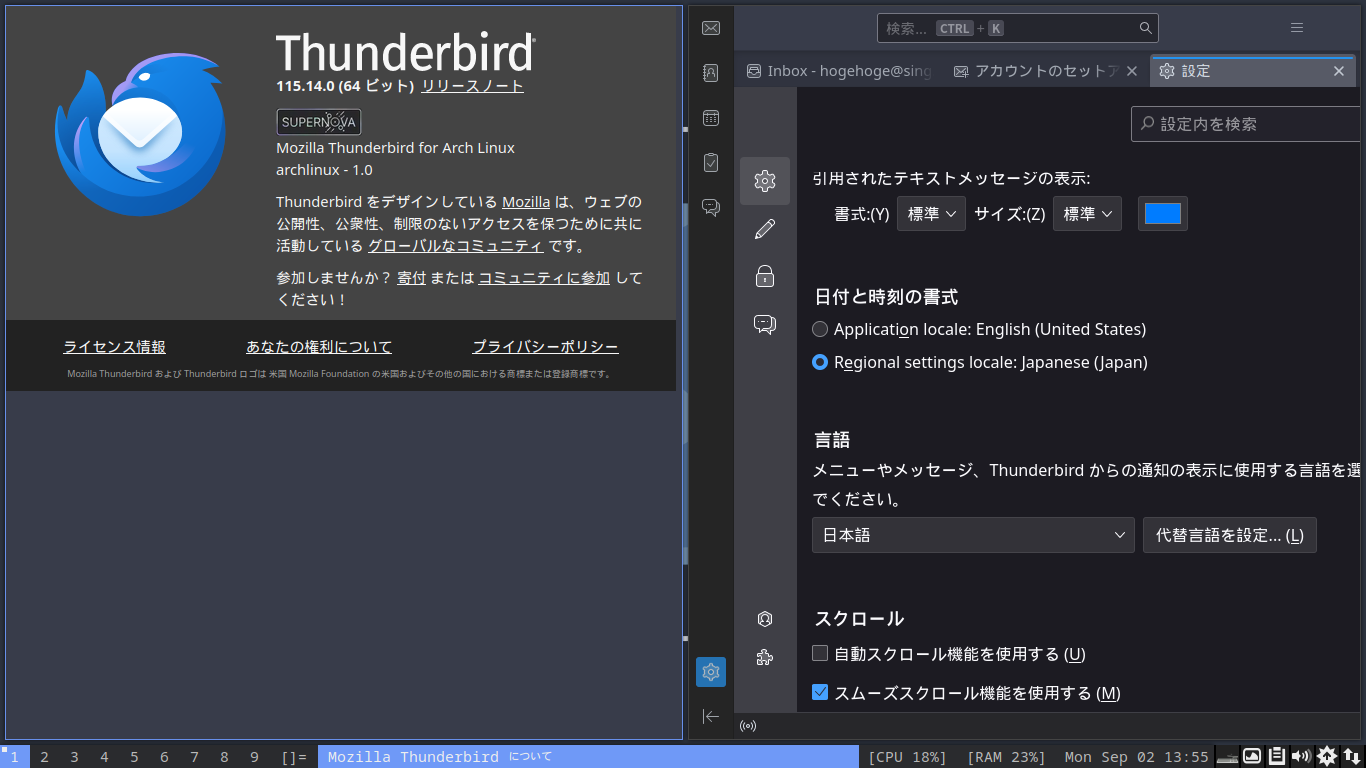This screenshot has width=1366, height=768.
Task: Open the Chat space in spaces toolbar
Action: [x=711, y=207]
